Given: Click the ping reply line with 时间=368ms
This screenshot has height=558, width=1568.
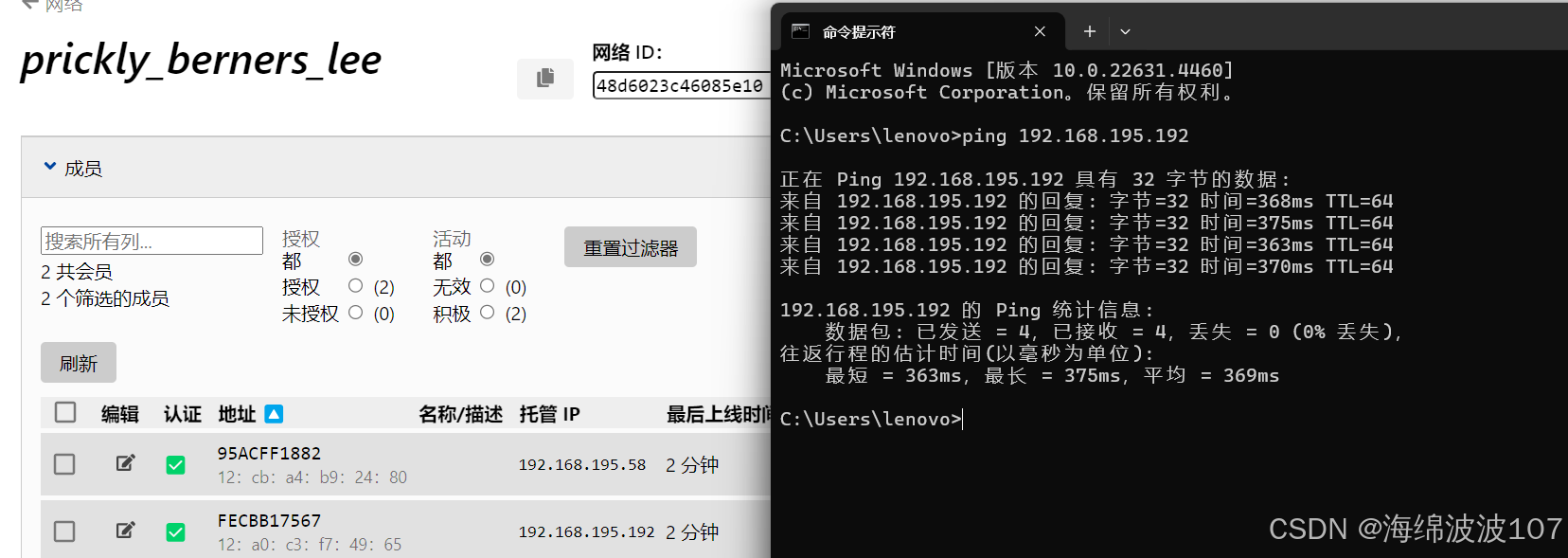Looking at the screenshot, I should tap(1086, 201).
